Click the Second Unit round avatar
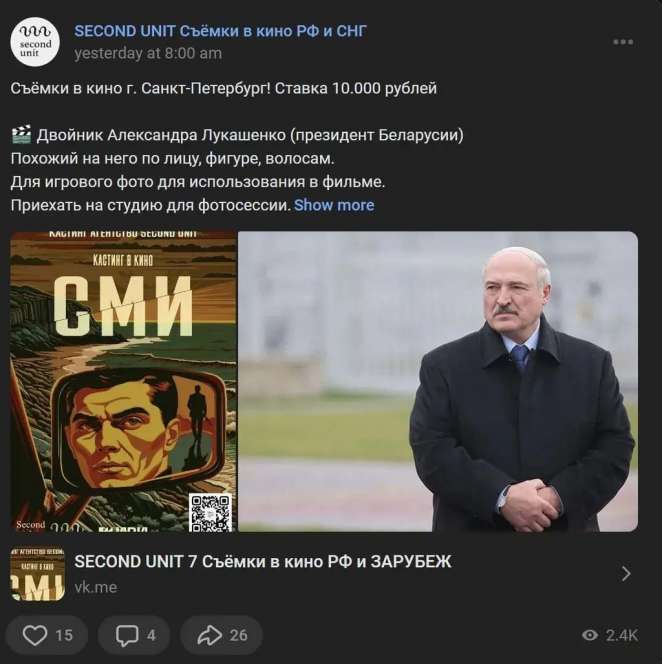 [35, 42]
